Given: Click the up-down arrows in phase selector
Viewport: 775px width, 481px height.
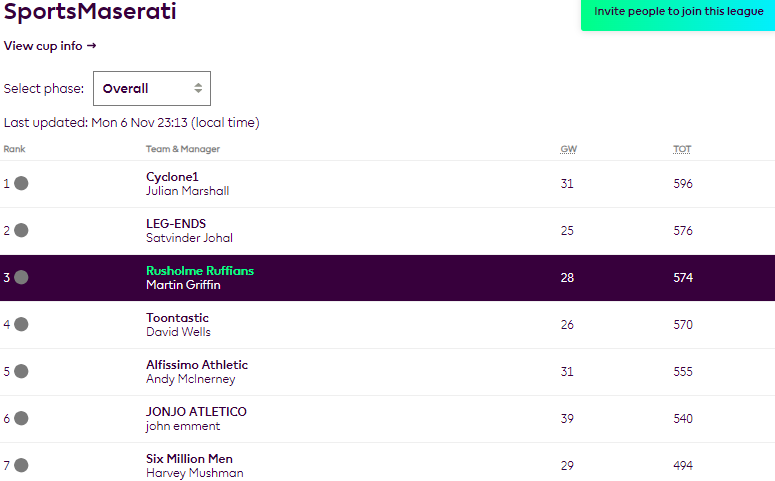Looking at the screenshot, I should point(198,88).
